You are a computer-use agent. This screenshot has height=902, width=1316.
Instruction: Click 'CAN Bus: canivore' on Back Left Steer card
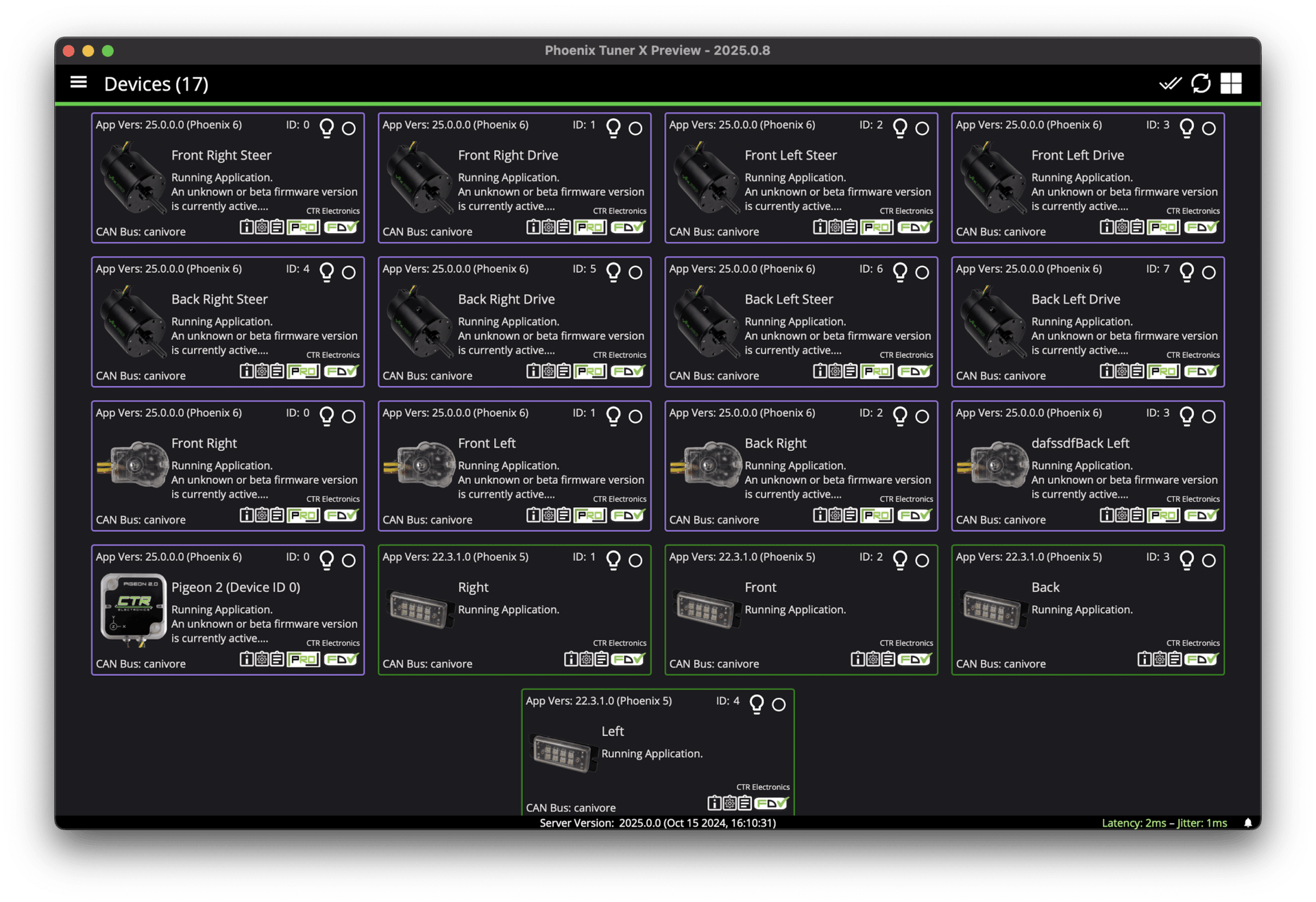[714, 376]
